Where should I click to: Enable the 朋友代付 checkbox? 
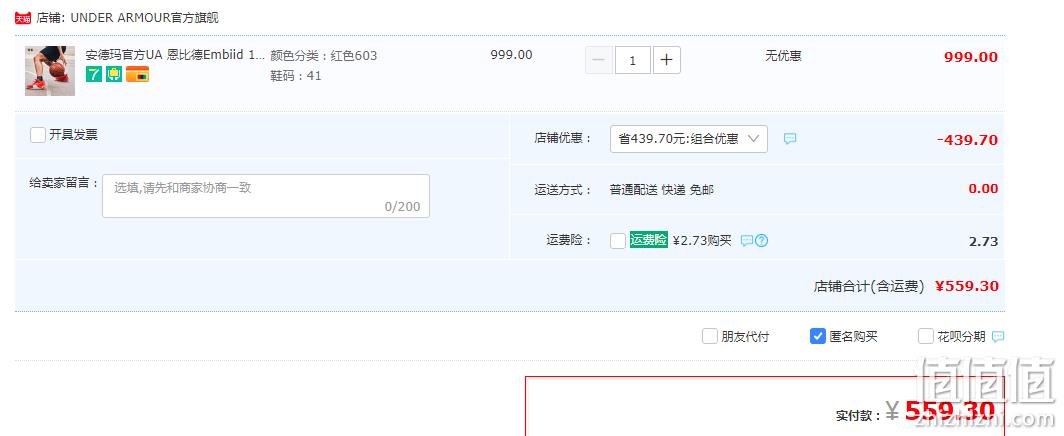710,336
